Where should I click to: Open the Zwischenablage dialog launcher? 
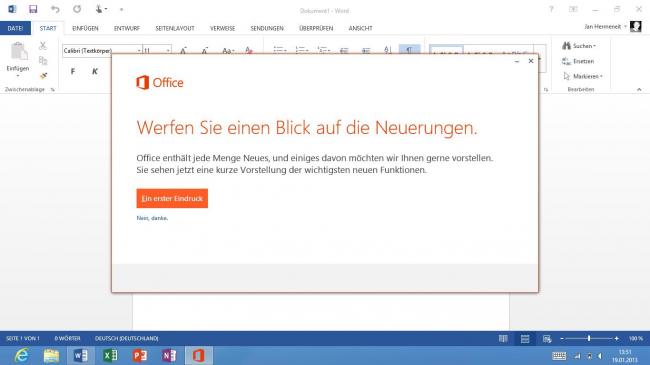click(53, 90)
